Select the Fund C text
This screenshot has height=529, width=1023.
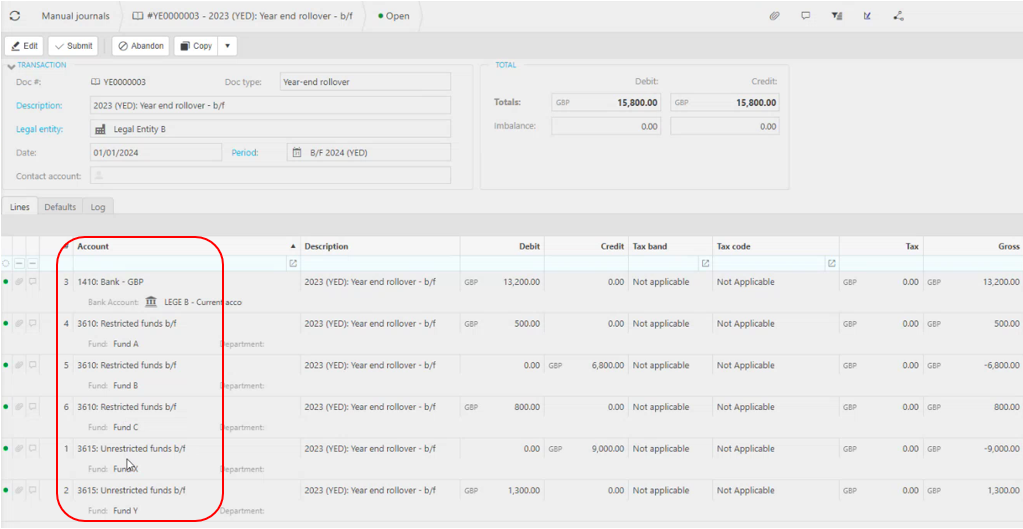[126, 427]
